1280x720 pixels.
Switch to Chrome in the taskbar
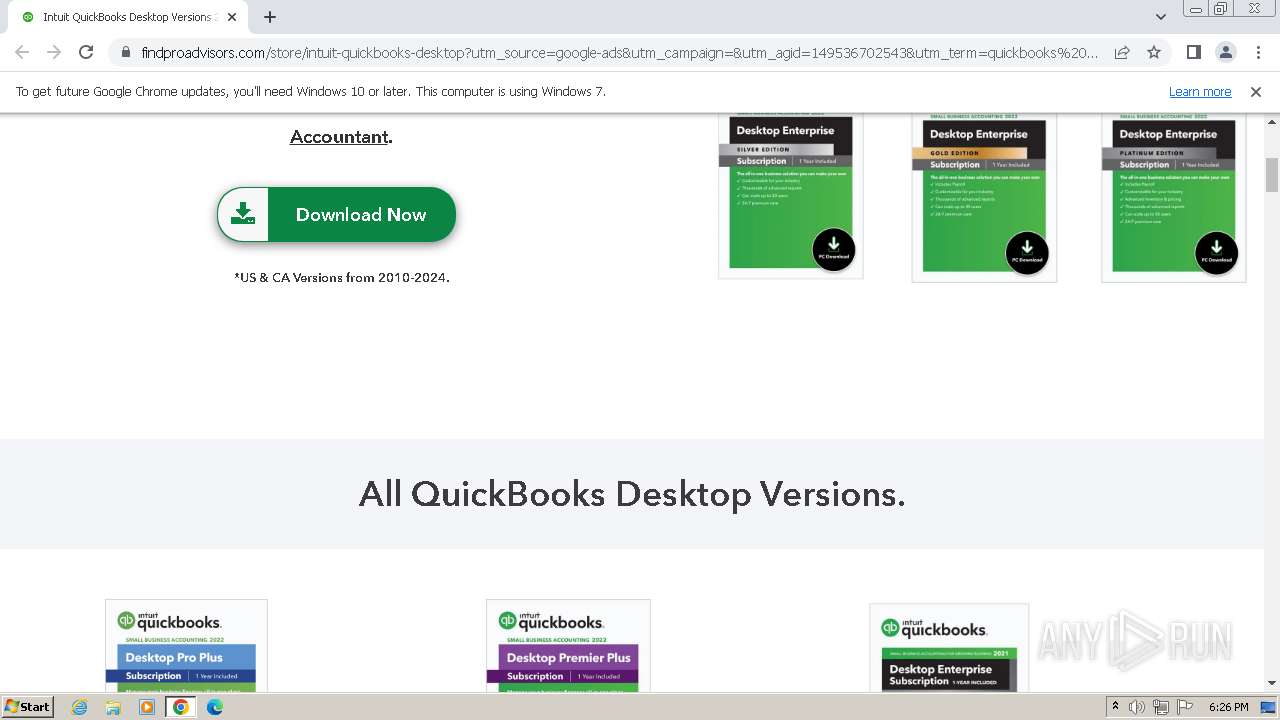click(x=181, y=707)
